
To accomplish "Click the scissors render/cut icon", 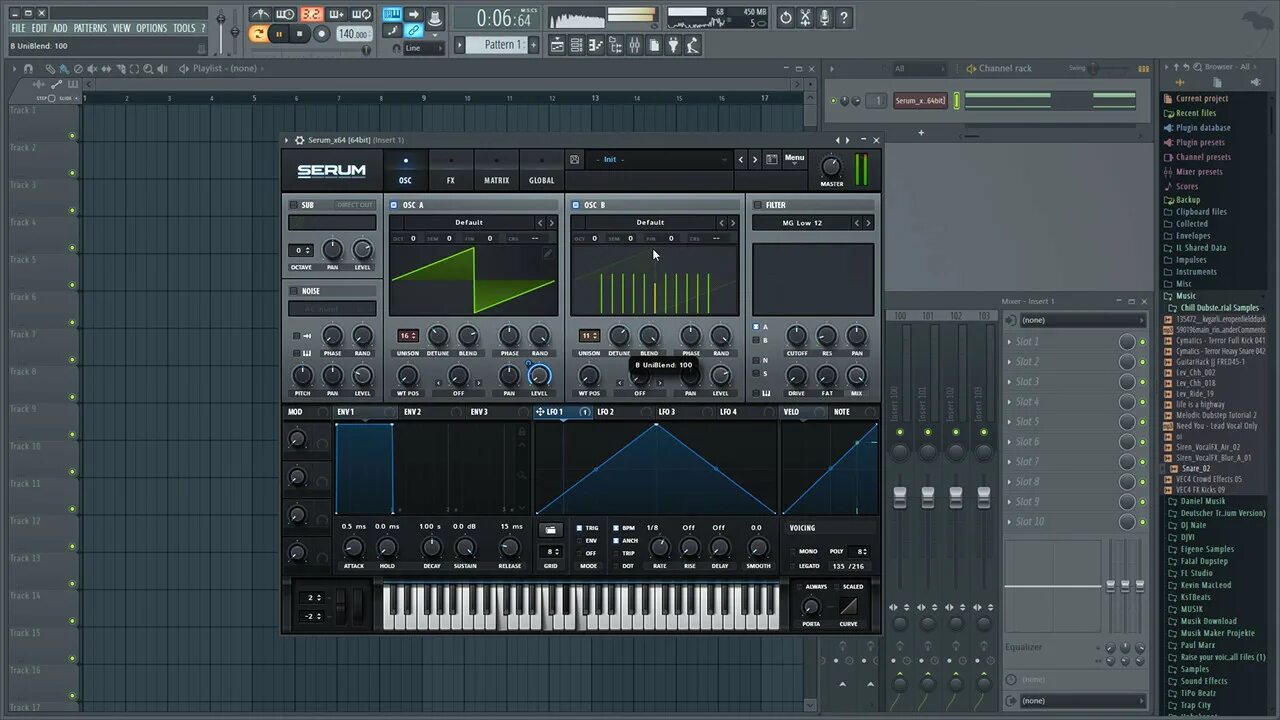I will tap(805, 18).
